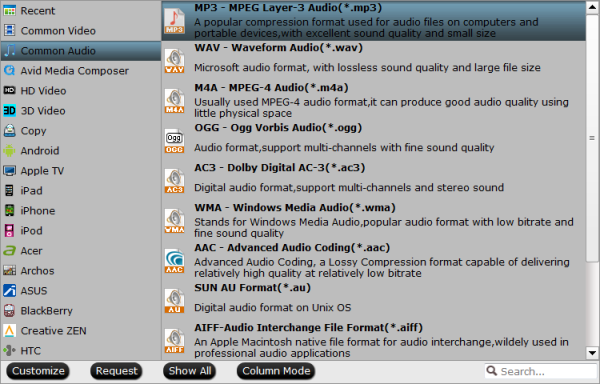The height and width of the screenshot is (384, 600).
Task: Select OGG - Ogg Vorbis Audio format
Action: pos(374,141)
